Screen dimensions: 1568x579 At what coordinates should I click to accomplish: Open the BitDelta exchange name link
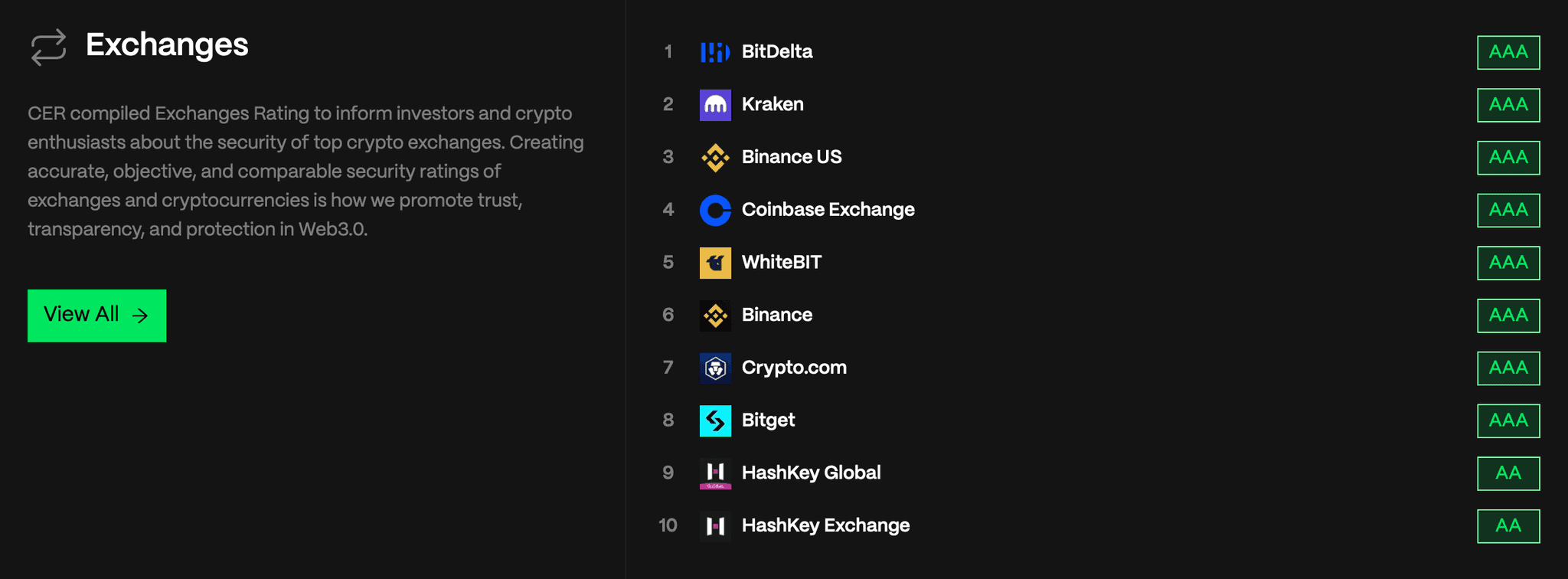776,52
